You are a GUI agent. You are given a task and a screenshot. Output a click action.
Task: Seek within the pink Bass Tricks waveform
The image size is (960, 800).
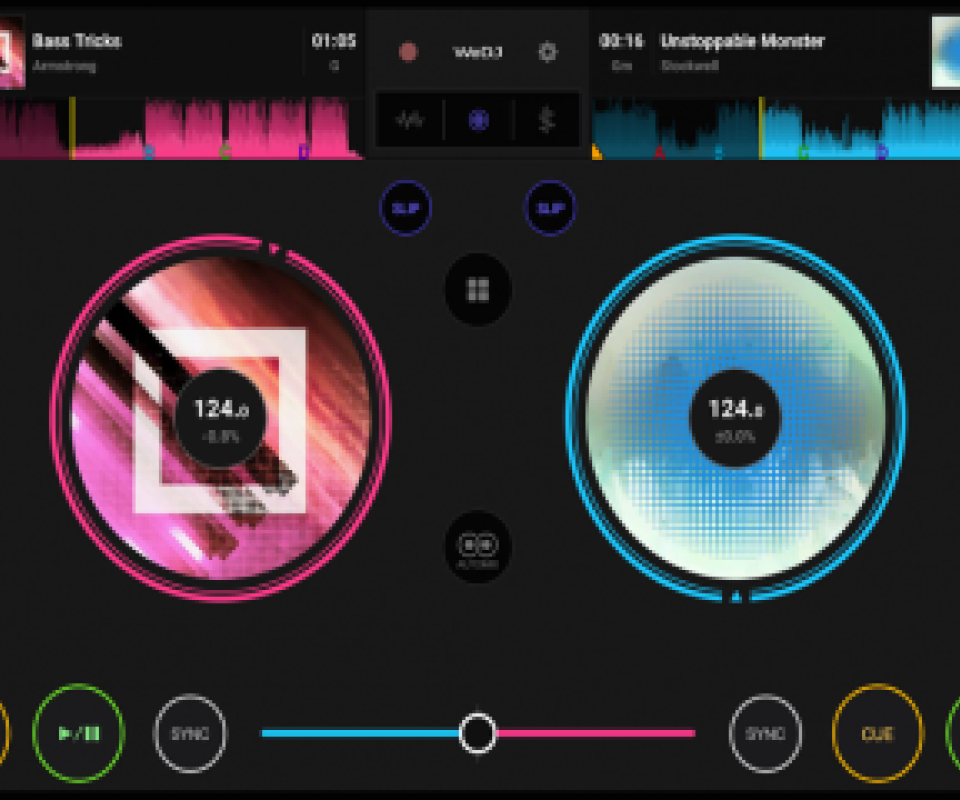click(182, 129)
